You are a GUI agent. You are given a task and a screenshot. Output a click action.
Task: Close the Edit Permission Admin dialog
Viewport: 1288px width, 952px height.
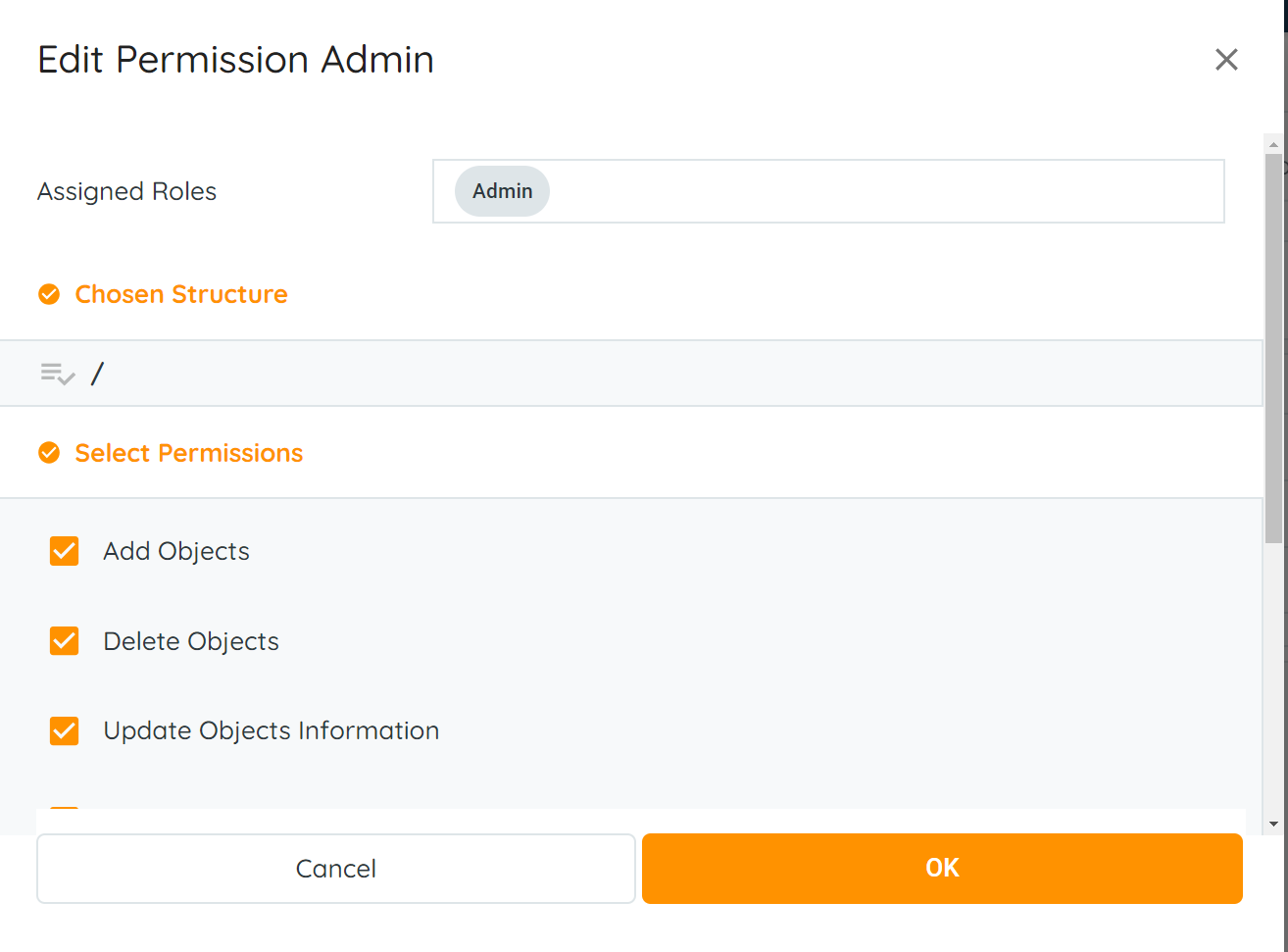[1226, 60]
